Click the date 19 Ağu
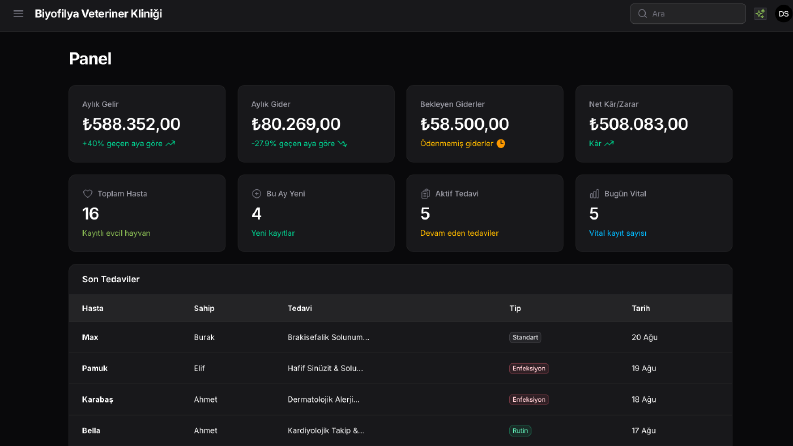 [644, 368]
